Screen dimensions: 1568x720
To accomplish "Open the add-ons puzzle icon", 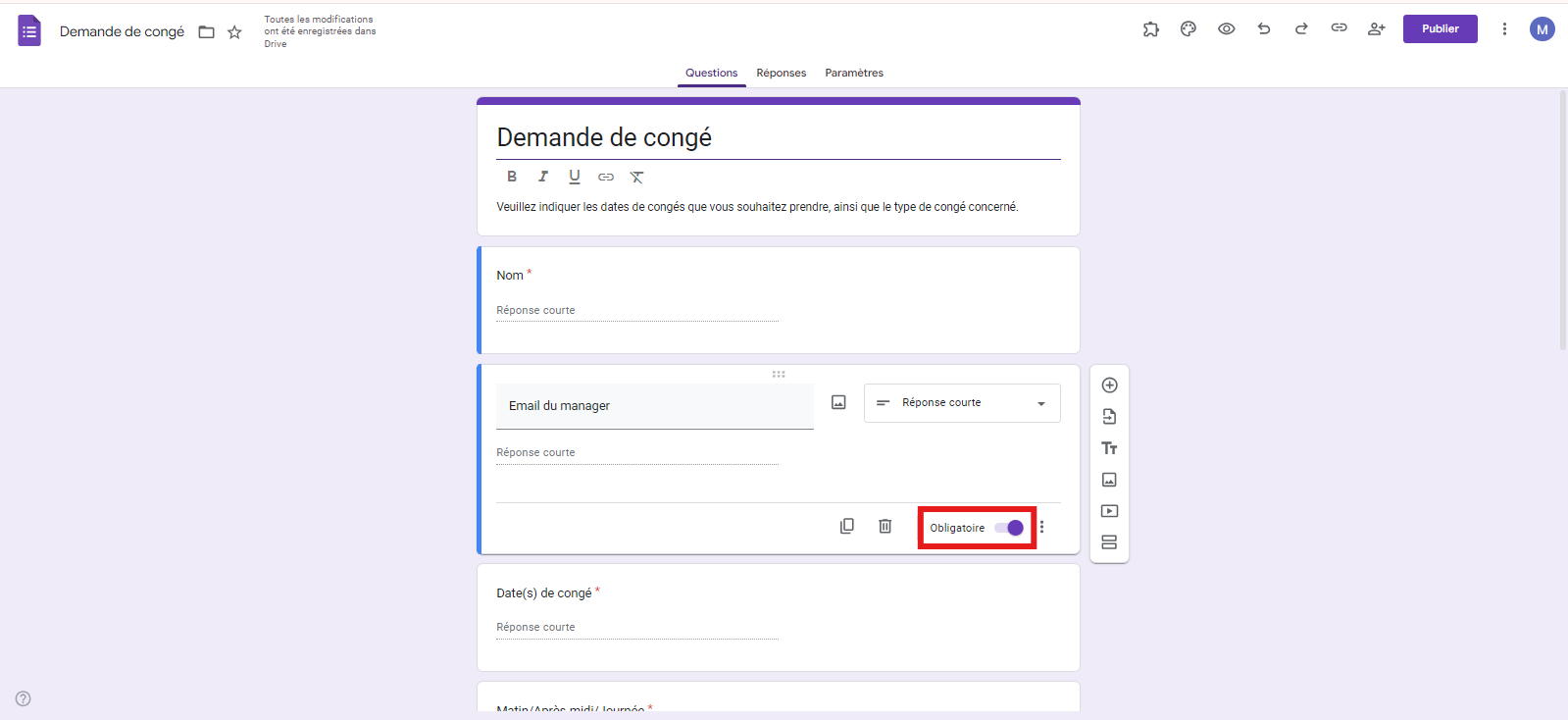I will 1150,29.
